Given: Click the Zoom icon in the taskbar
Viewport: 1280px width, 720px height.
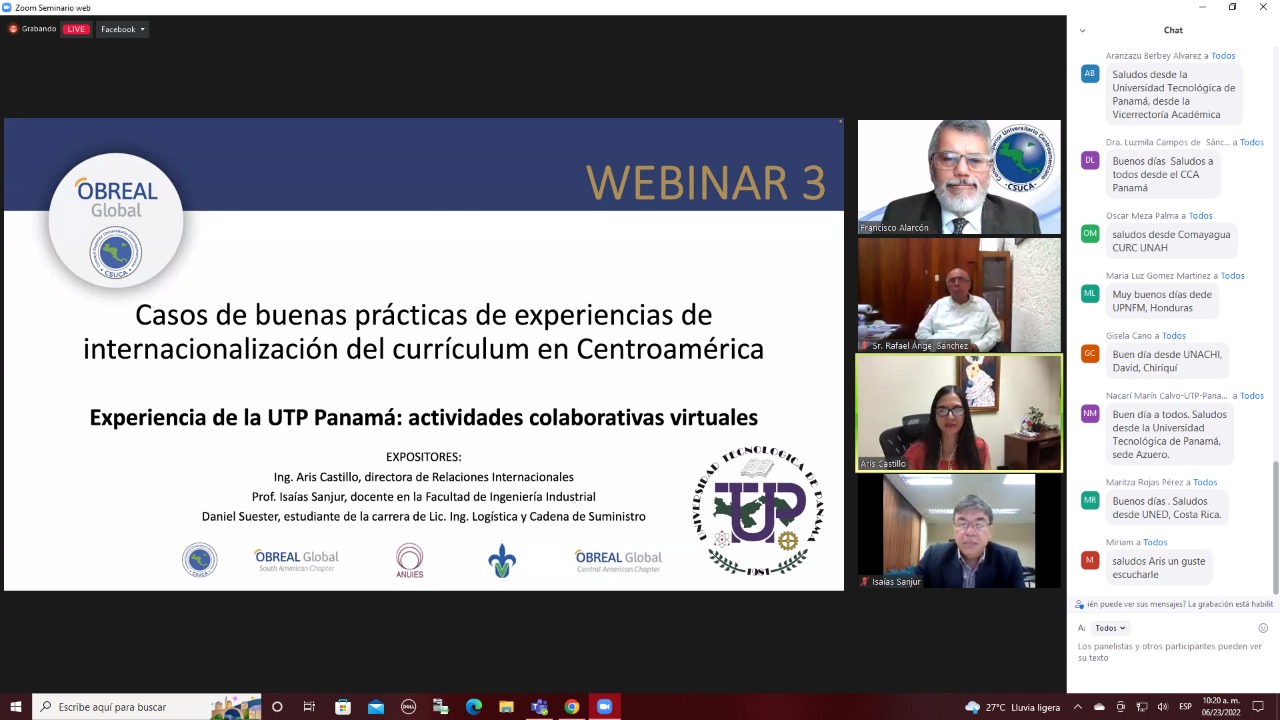Looking at the screenshot, I should [604, 707].
